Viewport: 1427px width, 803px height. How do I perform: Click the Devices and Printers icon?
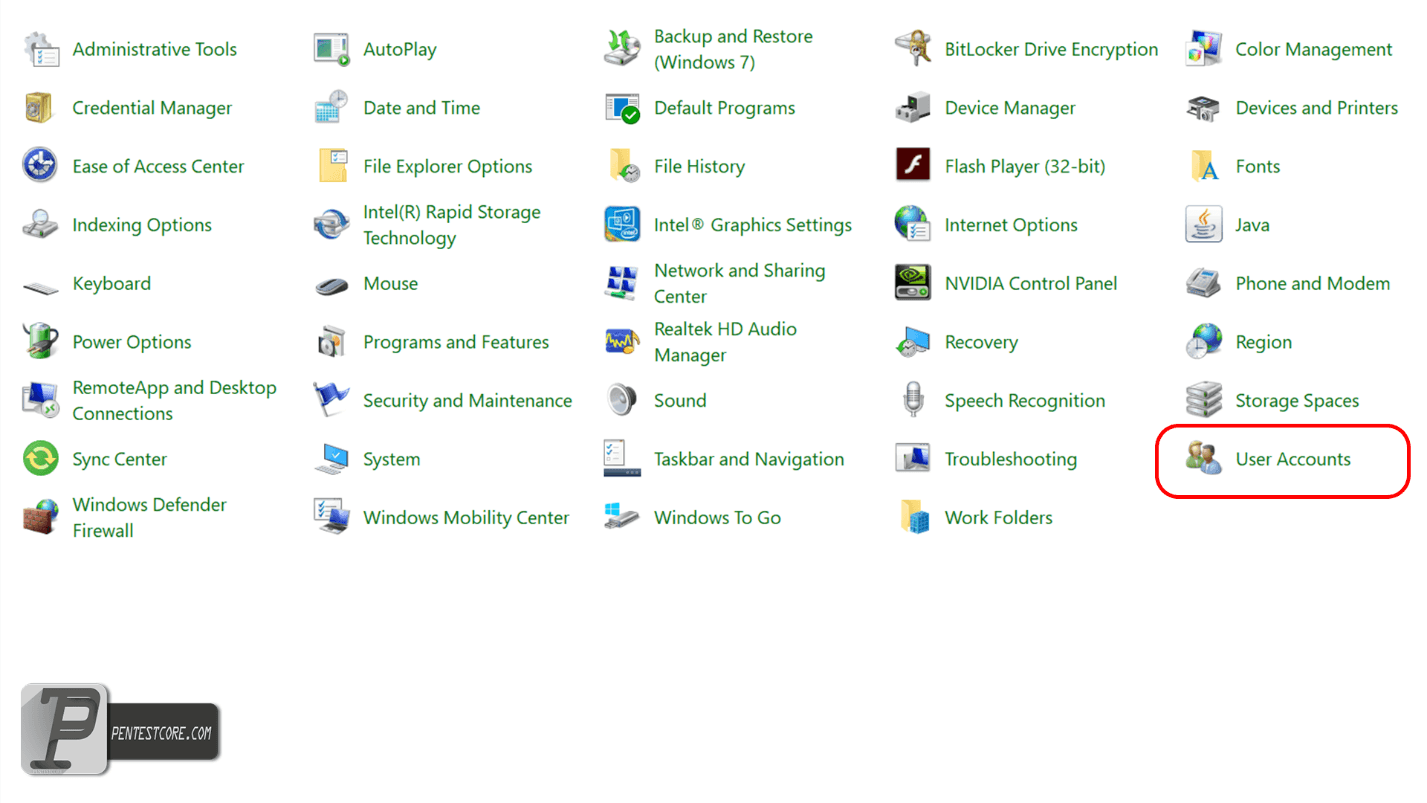coord(1203,108)
